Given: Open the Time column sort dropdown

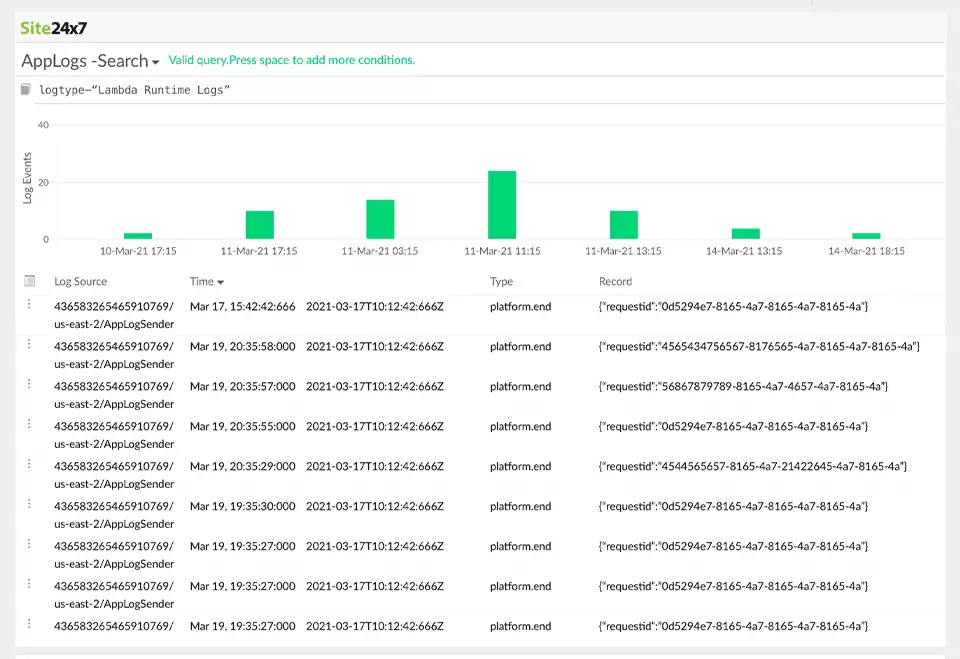Looking at the screenshot, I should point(222,281).
